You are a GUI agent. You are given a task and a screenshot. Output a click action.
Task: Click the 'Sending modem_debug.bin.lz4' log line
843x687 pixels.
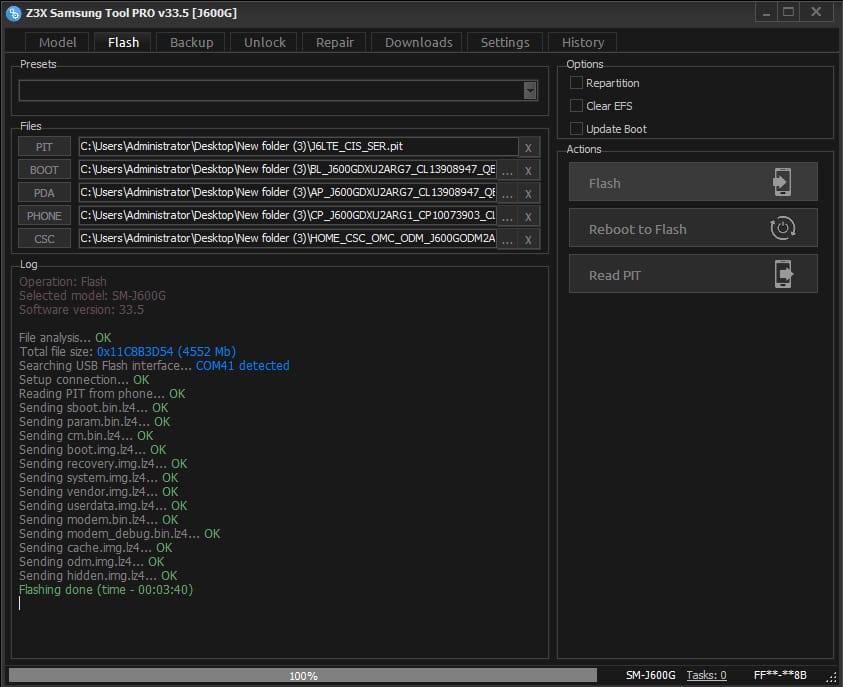(x=119, y=534)
